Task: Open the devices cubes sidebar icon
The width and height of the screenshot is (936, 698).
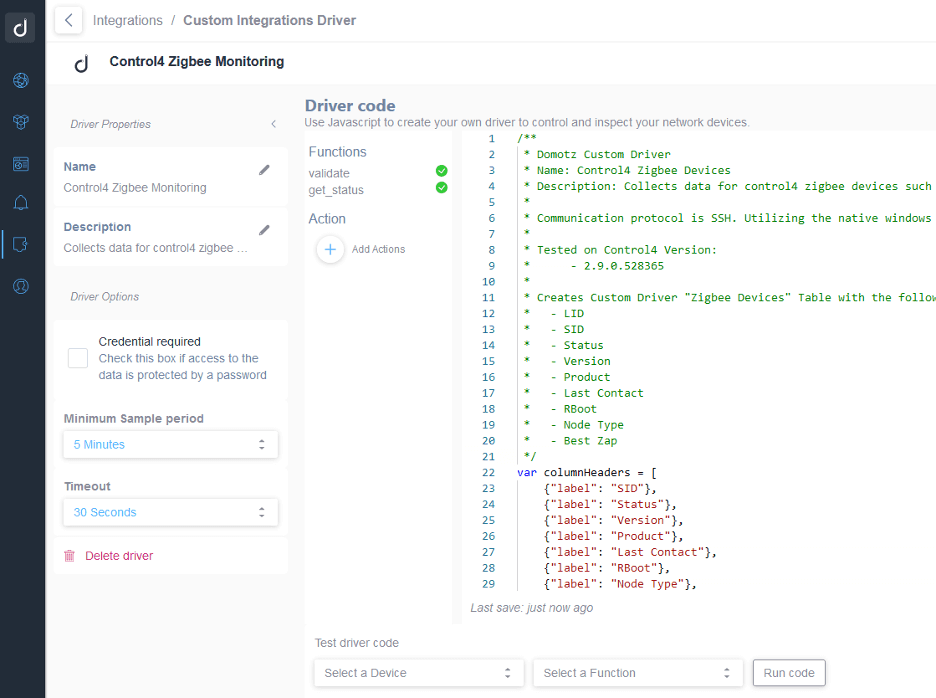Action: click(21, 122)
